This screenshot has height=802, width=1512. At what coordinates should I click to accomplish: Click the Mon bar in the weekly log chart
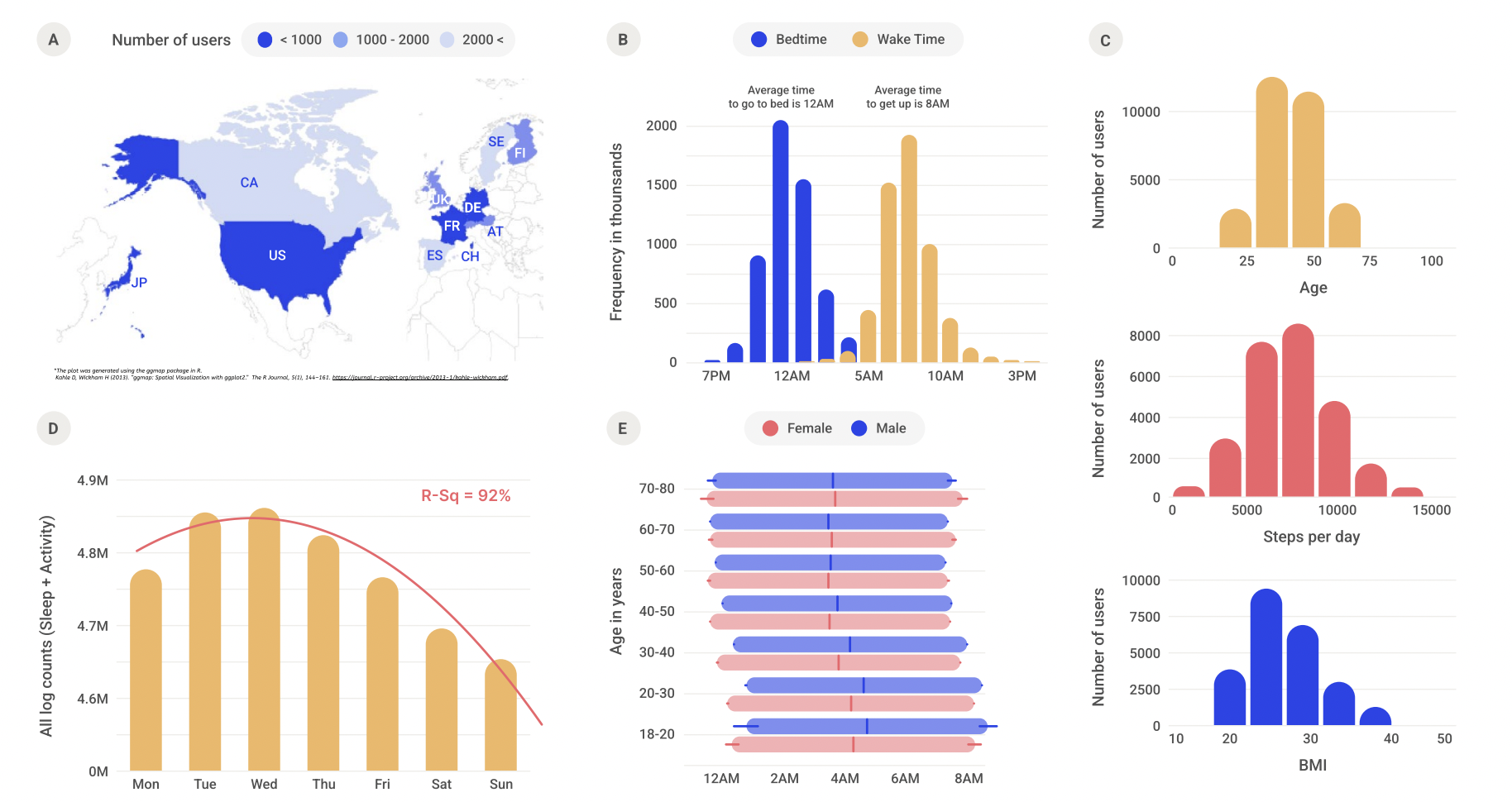pos(146,670)
